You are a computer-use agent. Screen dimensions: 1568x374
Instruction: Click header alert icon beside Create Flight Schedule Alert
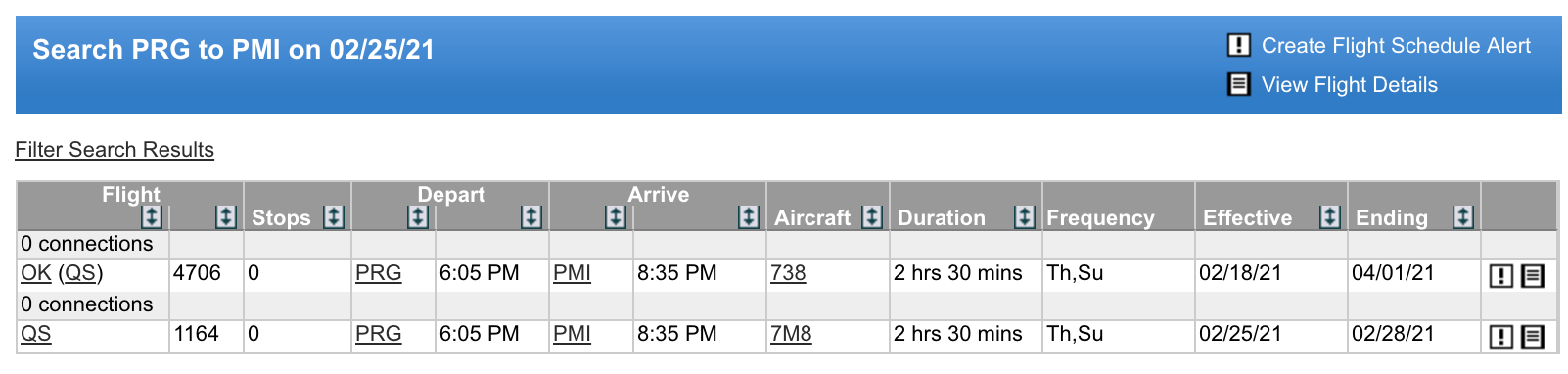1239,45
